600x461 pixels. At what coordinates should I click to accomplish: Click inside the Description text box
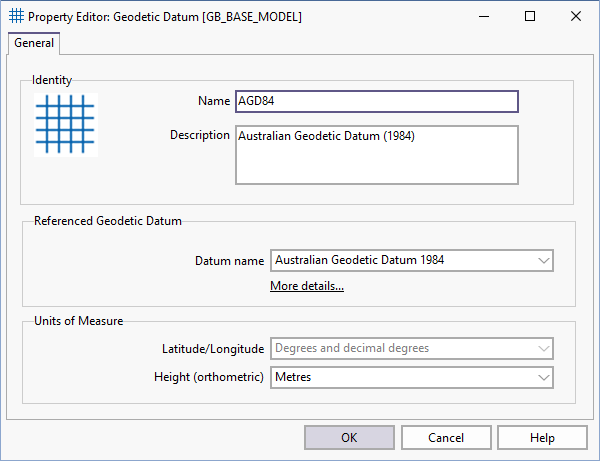coord(376,155)
